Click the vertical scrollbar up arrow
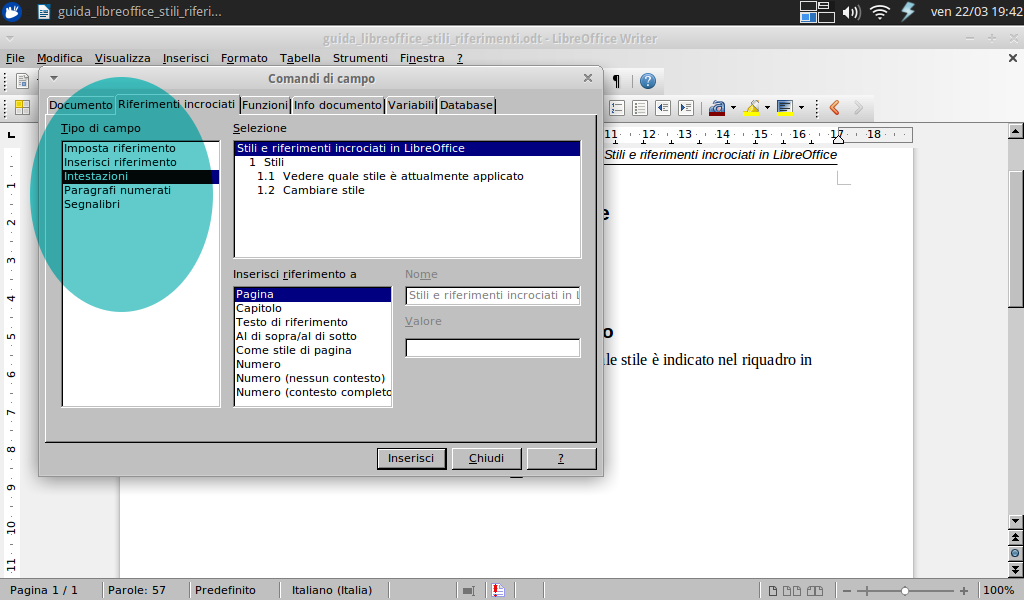Image resolution: width=1024 pixels, height=600 pixels. click(1015, 132)
